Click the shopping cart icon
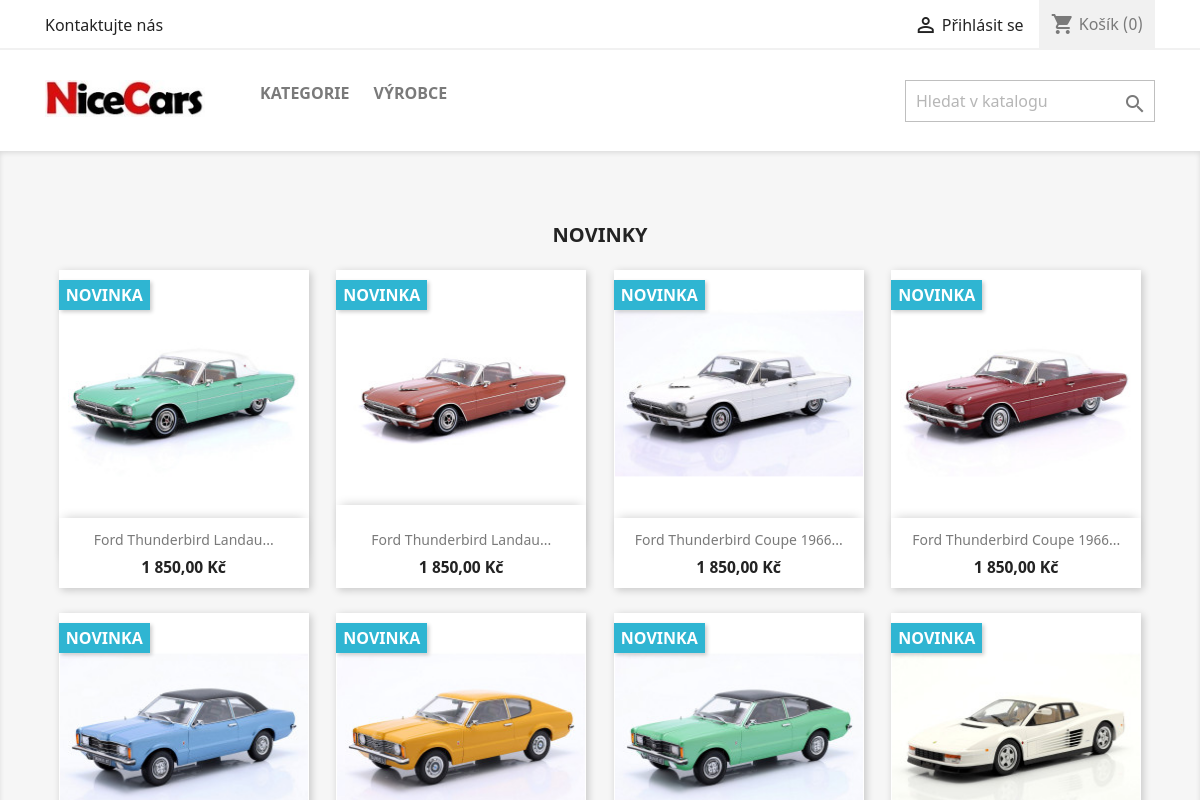Screen dimensions: 1200x800 click(1062, 24)
